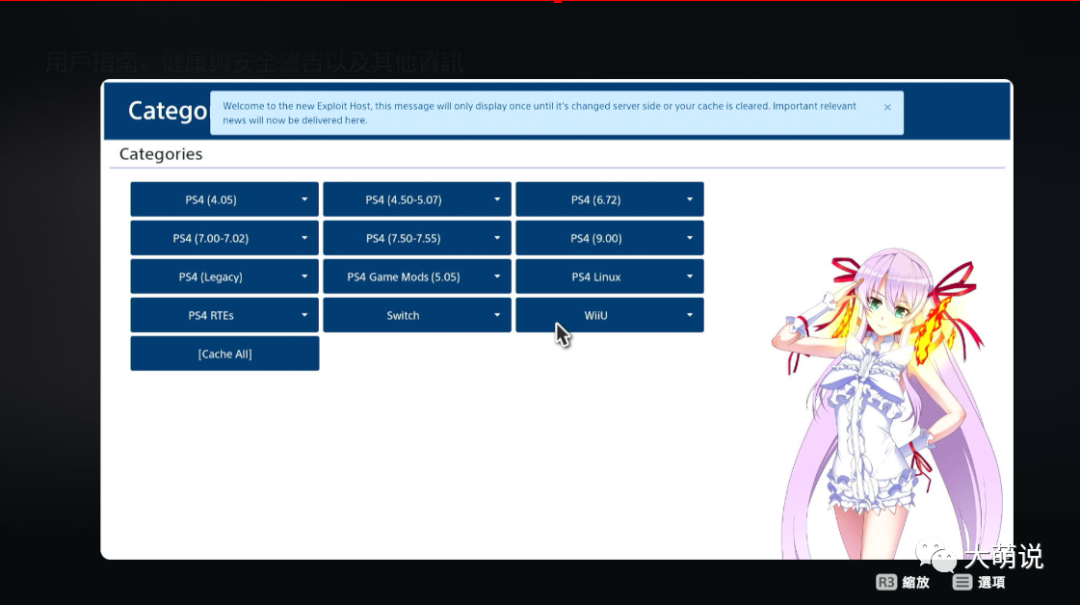Expand the PS4 (Legacy) dropdown arrow
Image resolution: width=1080 pixels, height=605 pixels.
[x=304, y=277]
